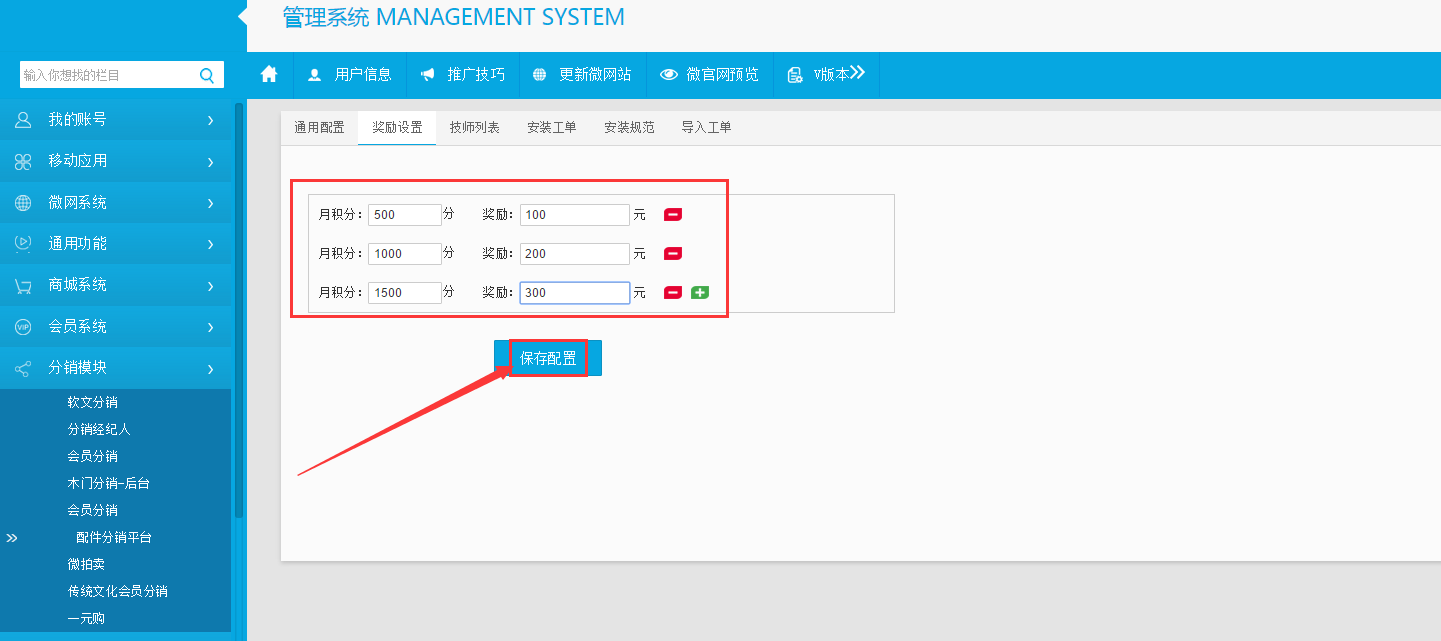1441x641 pixels.
Task: Open the 技师列表 tab
Action: pos(475,127)
